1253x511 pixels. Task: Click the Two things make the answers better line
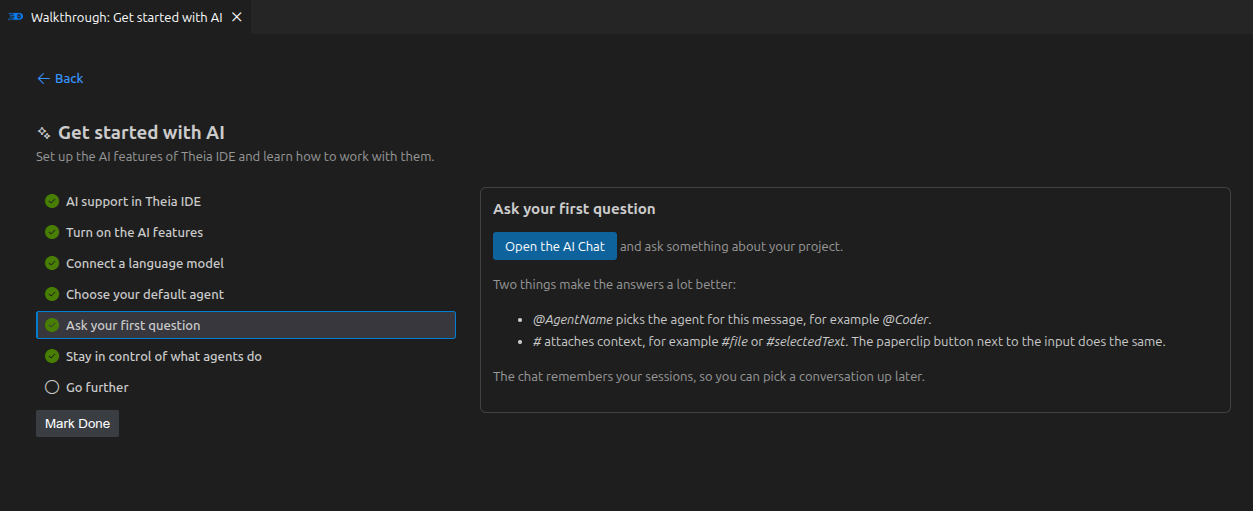pos(614,284)
